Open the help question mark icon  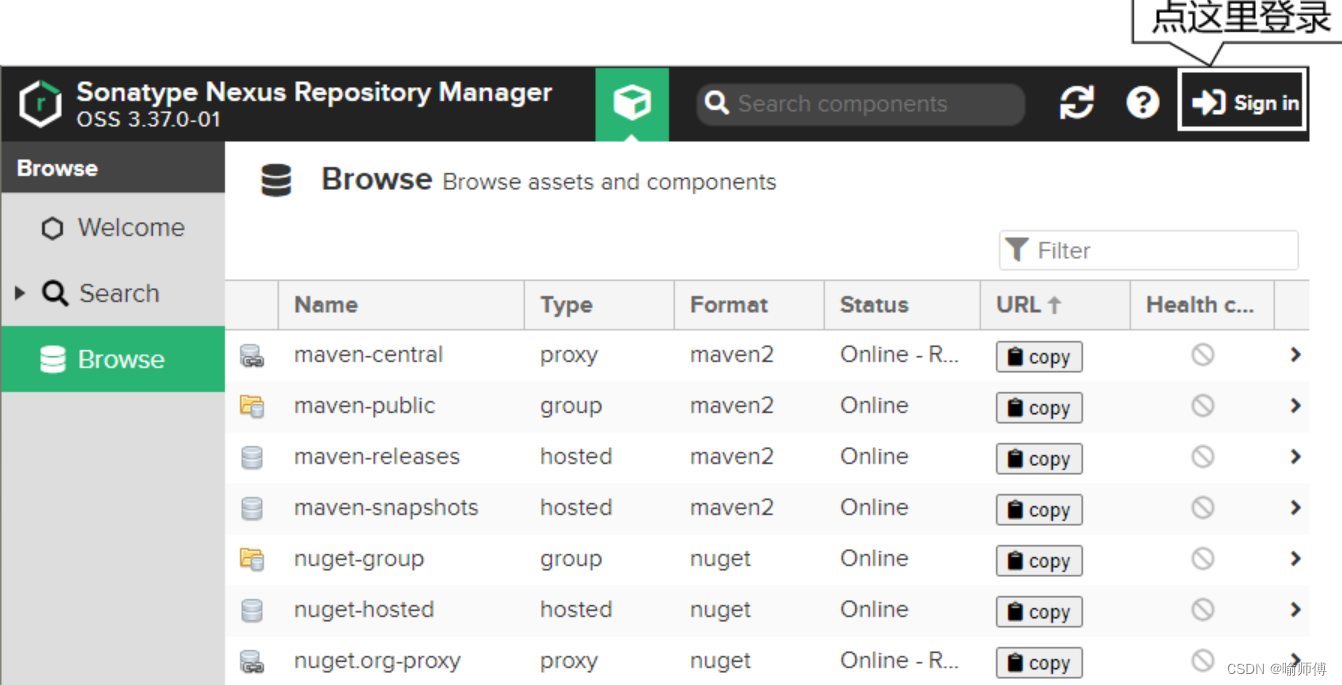[1143, 103]
